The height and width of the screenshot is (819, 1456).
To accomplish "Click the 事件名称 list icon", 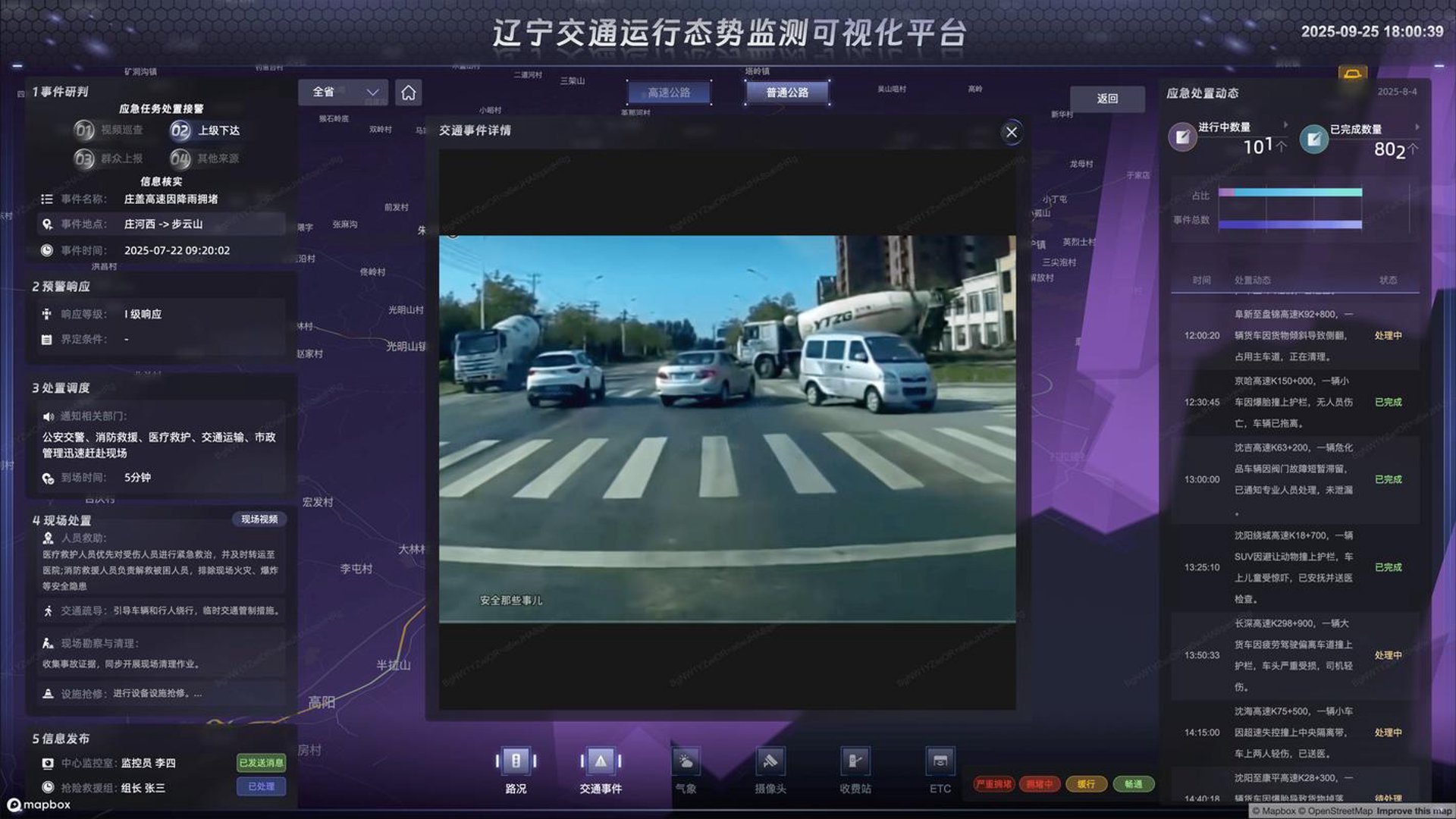I will click(46, 199).
